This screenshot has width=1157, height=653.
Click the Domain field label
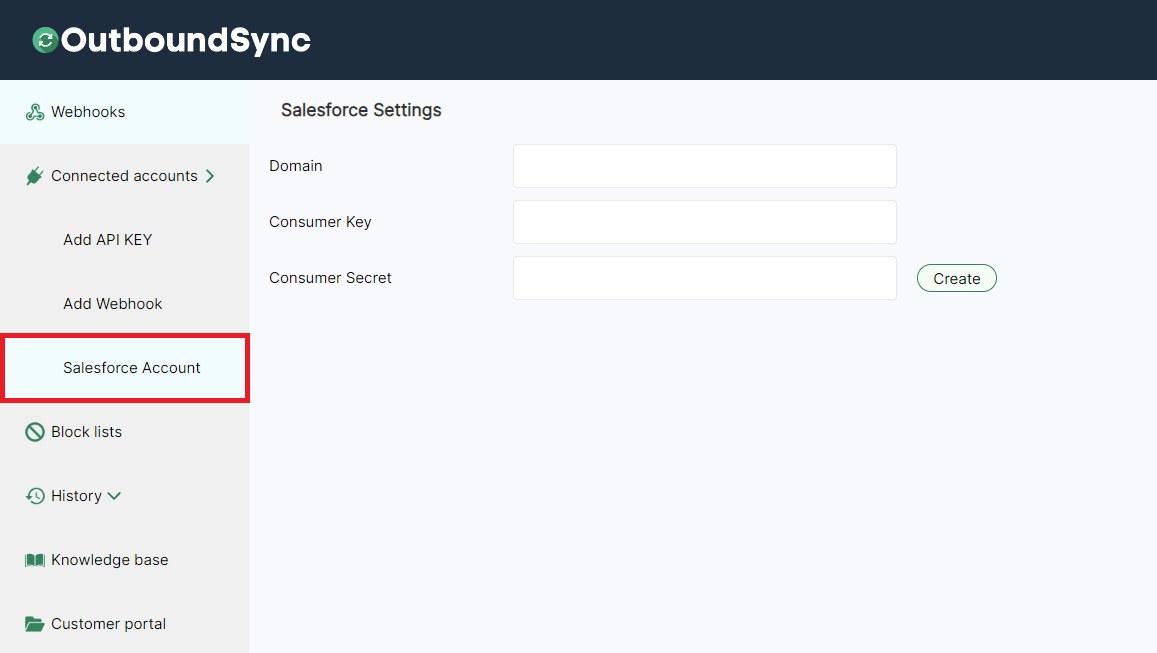pos(296,166)
